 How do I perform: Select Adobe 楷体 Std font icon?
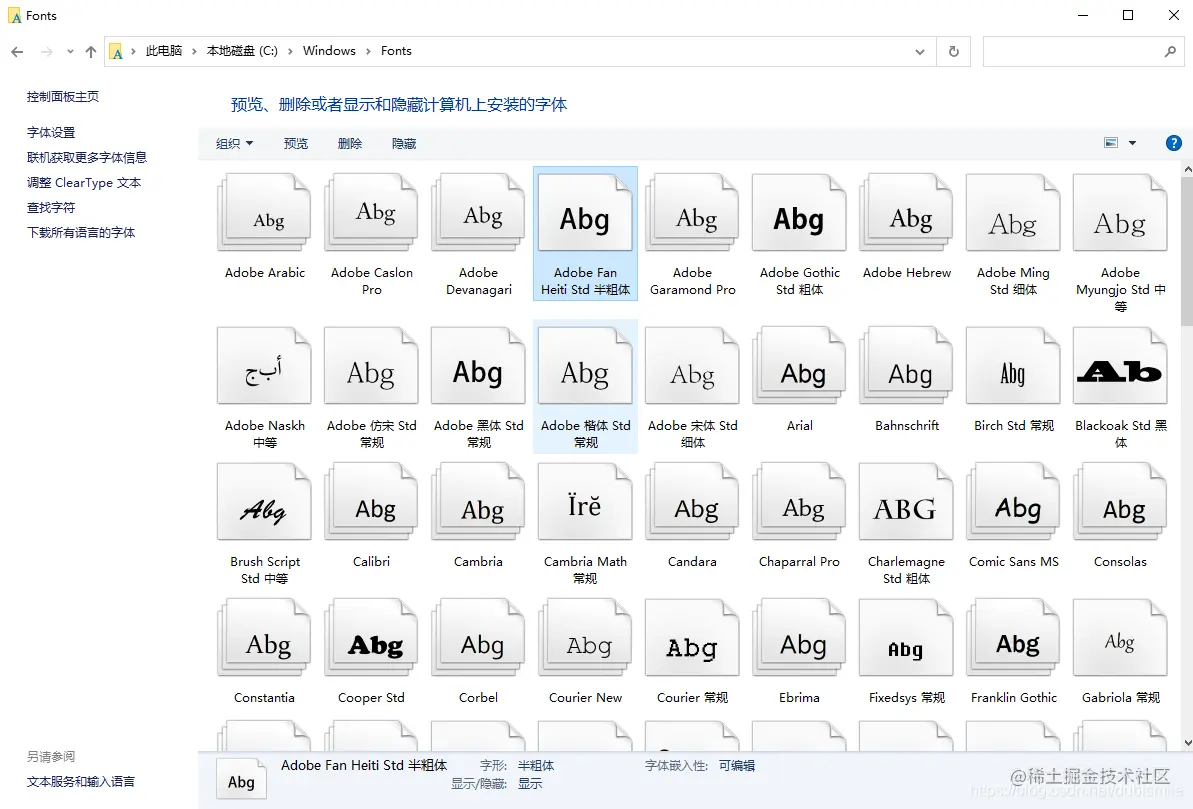pyautogui.click(x=585, y=366)
